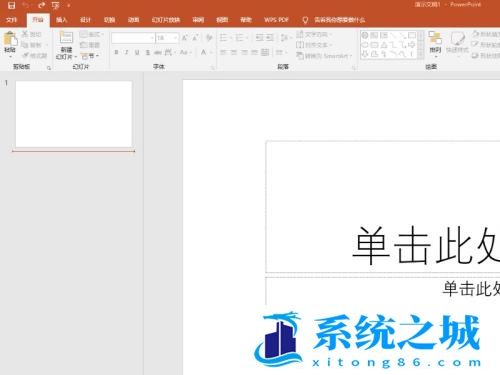Open the Clipboard (剪贴板) dialog launcher

pyautogui.click(x=49, y=68)
